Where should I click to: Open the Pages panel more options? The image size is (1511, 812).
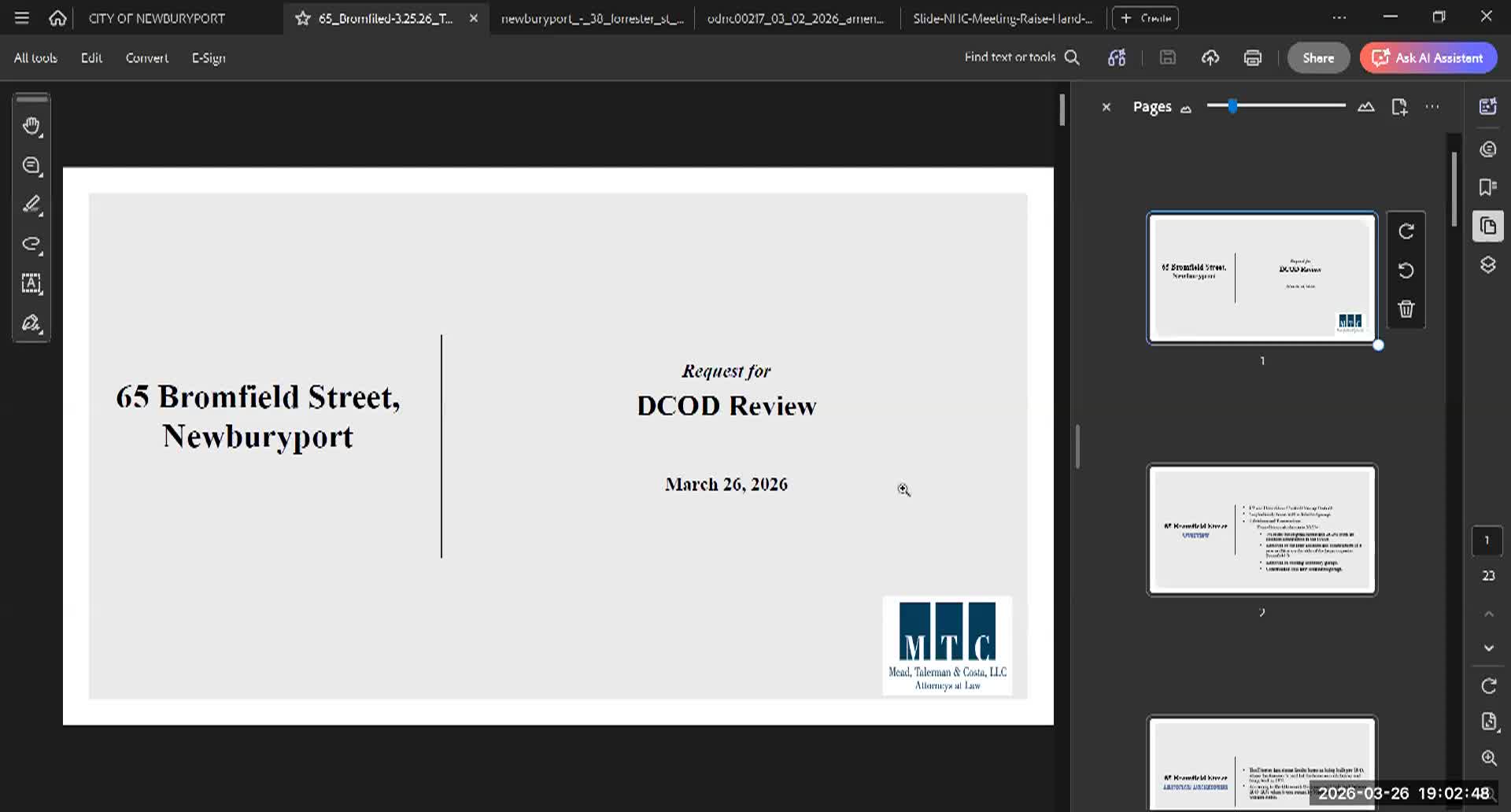point(1432,107)
